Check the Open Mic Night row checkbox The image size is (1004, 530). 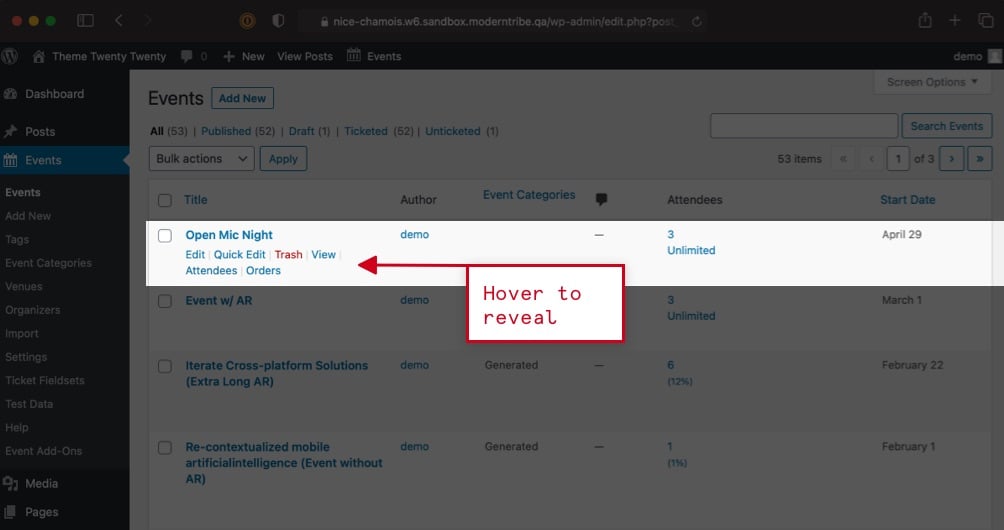(165, 236)
